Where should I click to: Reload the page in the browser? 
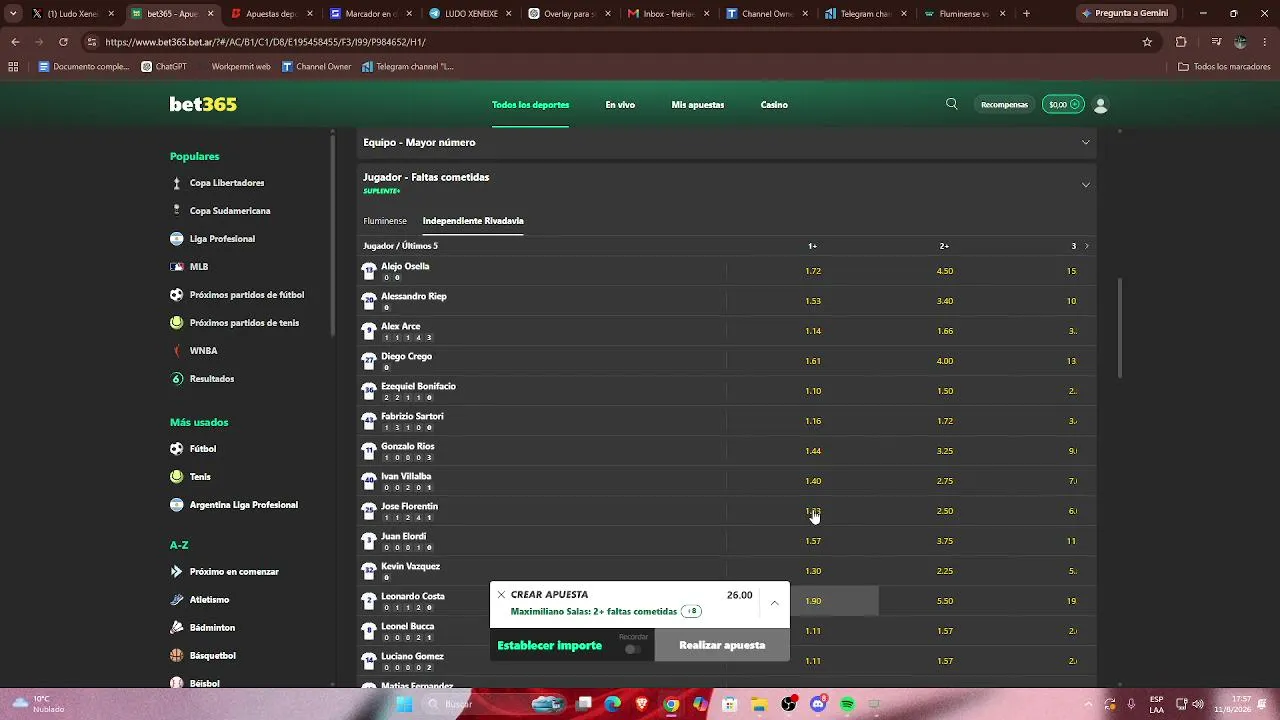pos(63,42)
